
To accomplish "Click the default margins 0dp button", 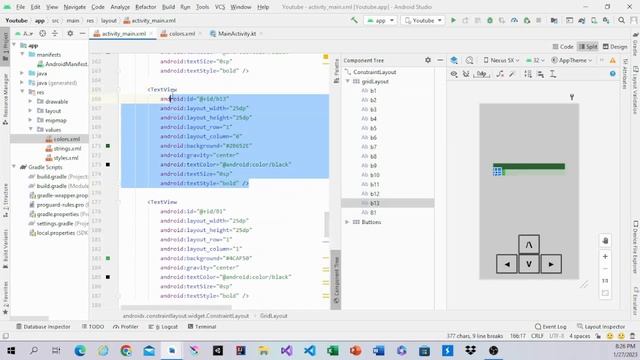I will 482,74.
